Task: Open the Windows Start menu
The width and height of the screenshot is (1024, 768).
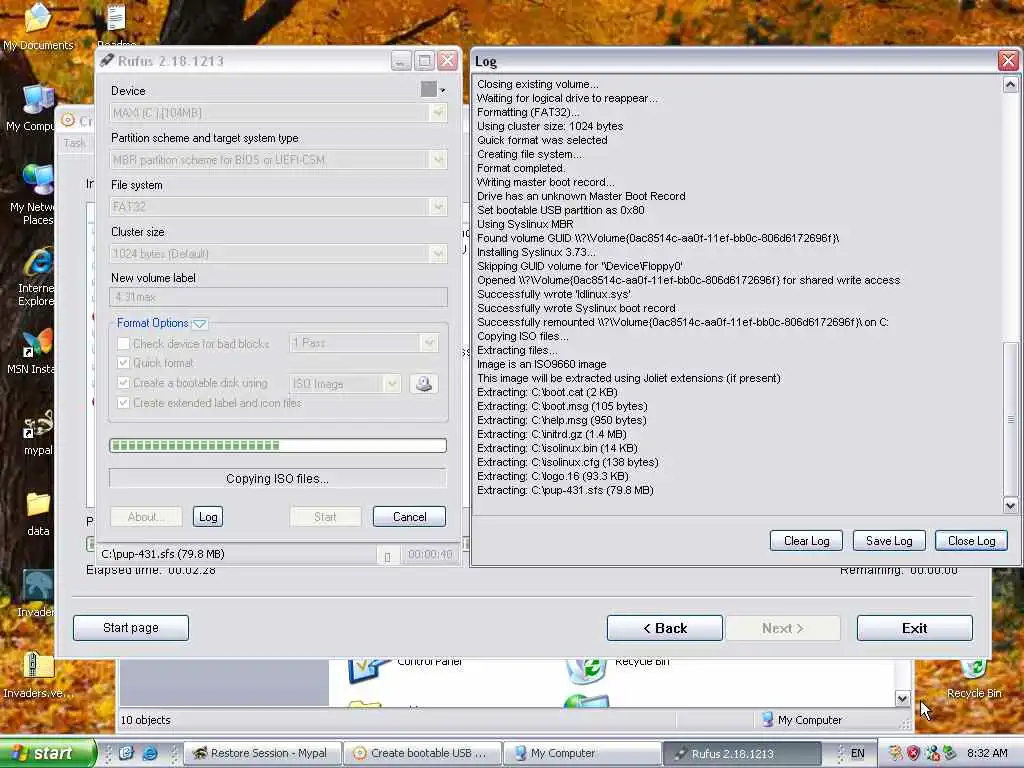Action: tap(47, 753)
